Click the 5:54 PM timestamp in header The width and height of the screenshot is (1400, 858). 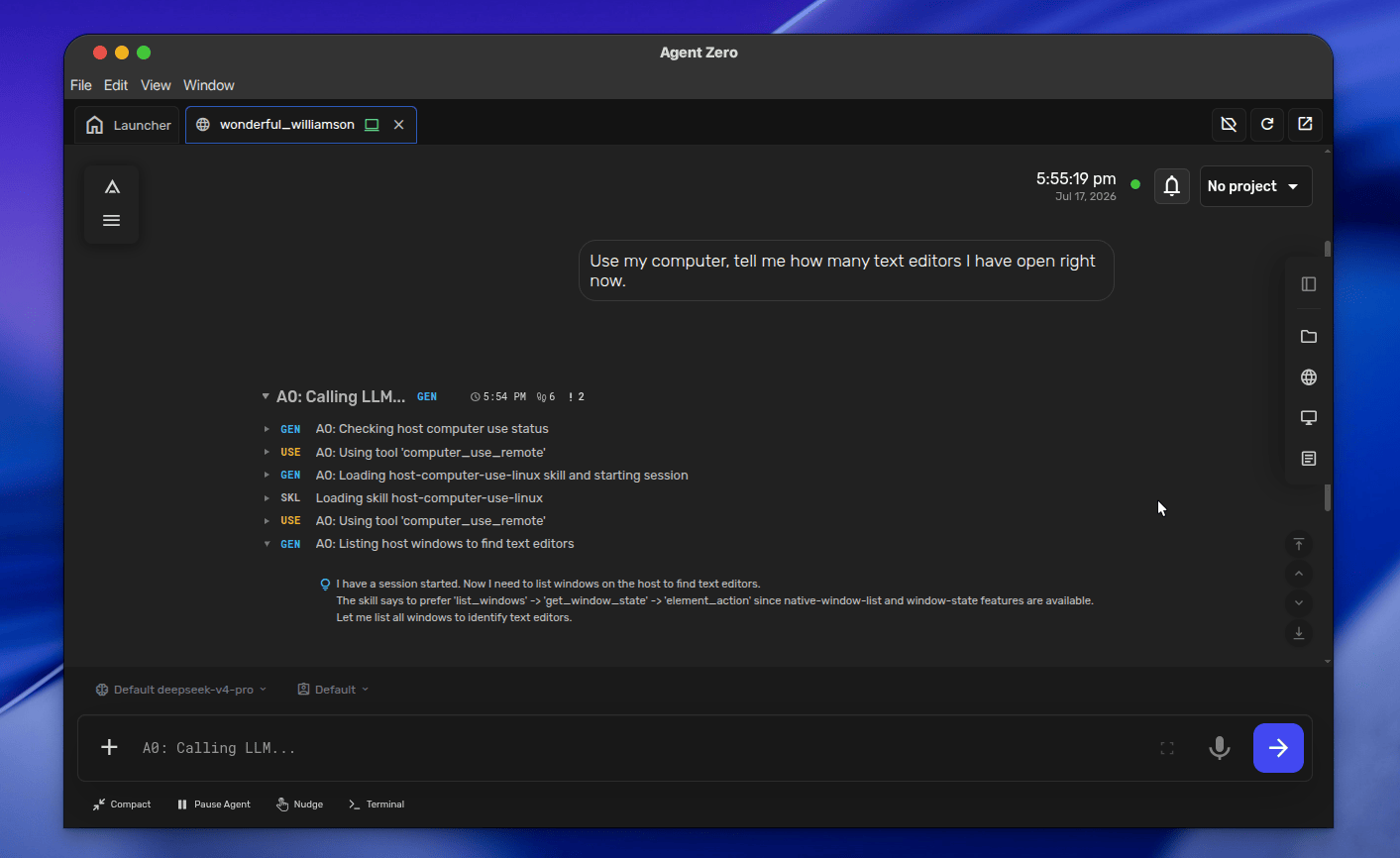pyautogui.click(x=498, y=396)
